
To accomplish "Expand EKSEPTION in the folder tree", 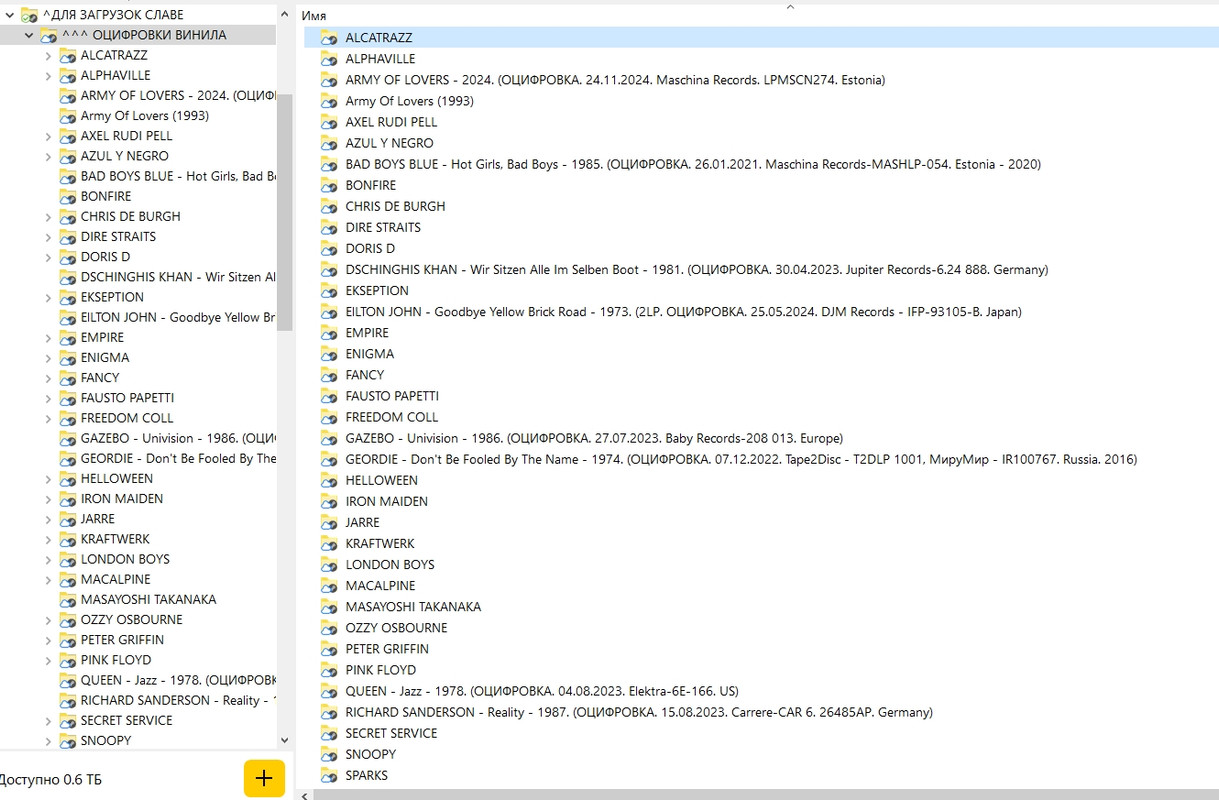I will 48,297.
